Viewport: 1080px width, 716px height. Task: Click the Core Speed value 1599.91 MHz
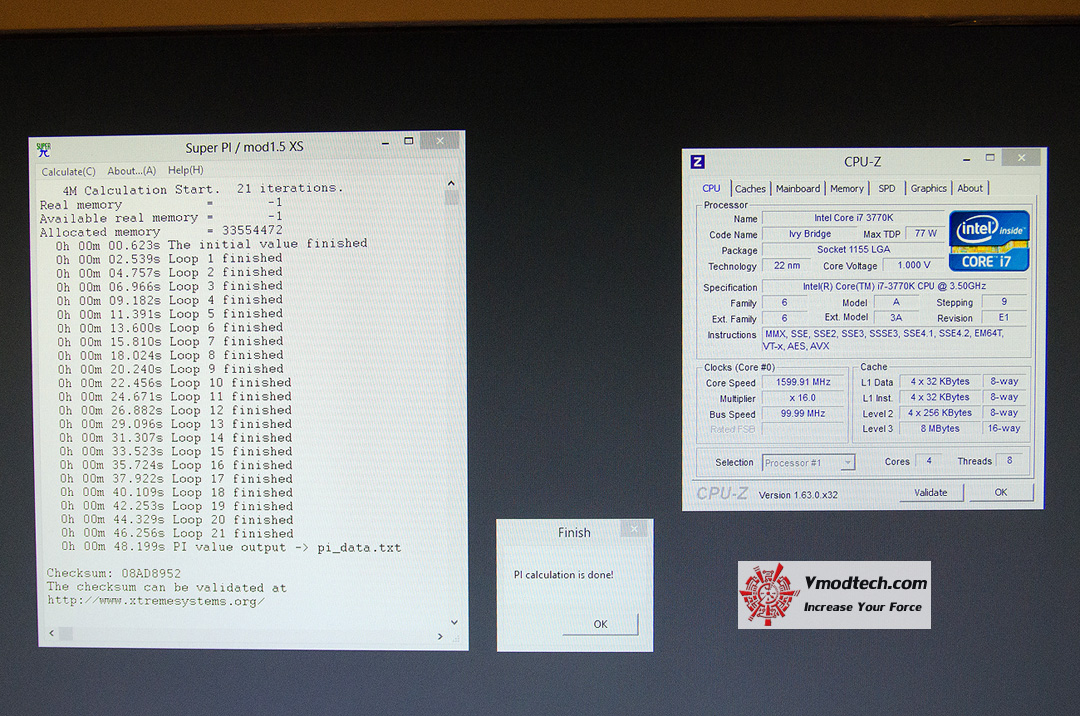[803, 382]
